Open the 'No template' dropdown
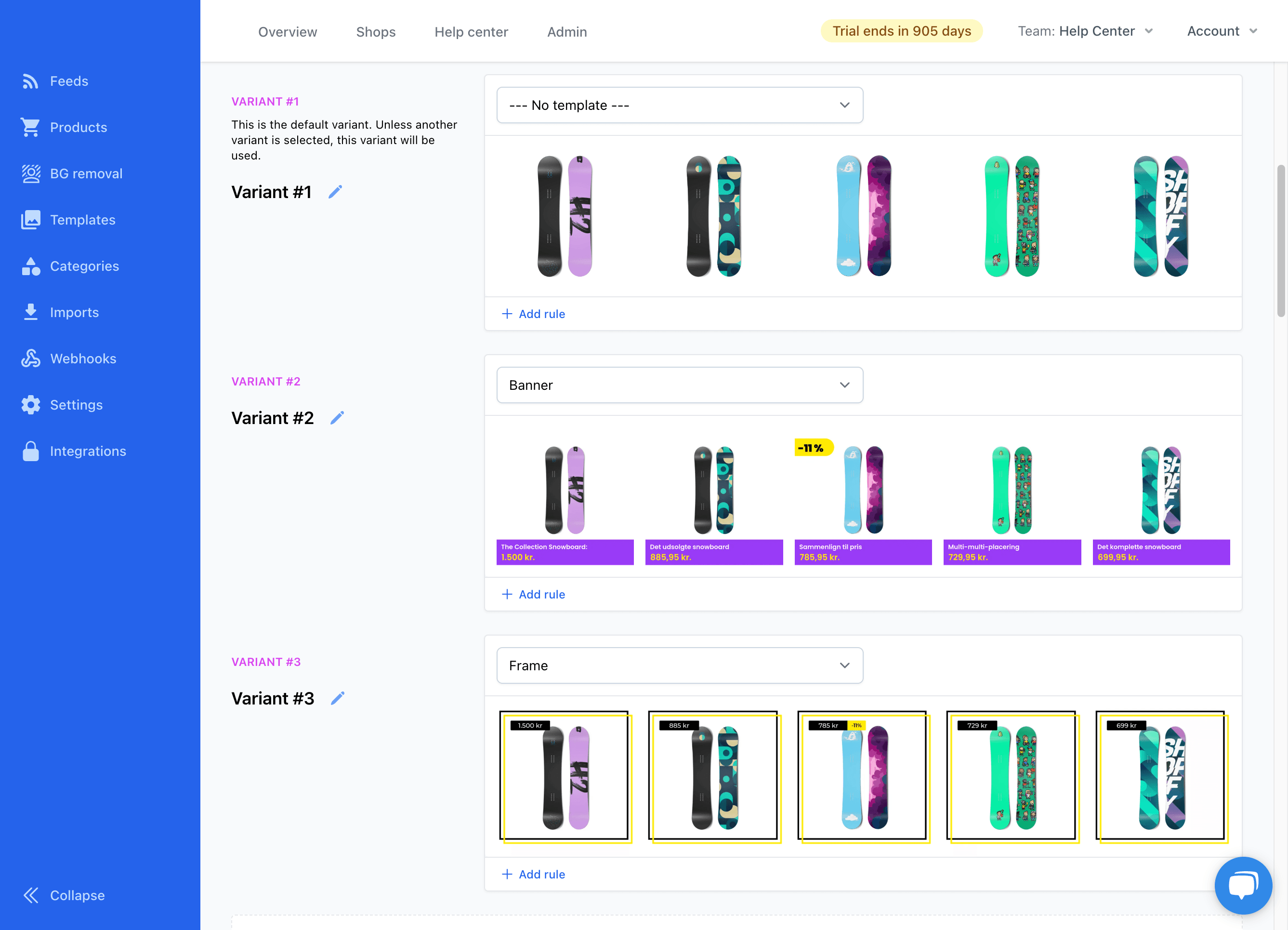 [679, 105]
